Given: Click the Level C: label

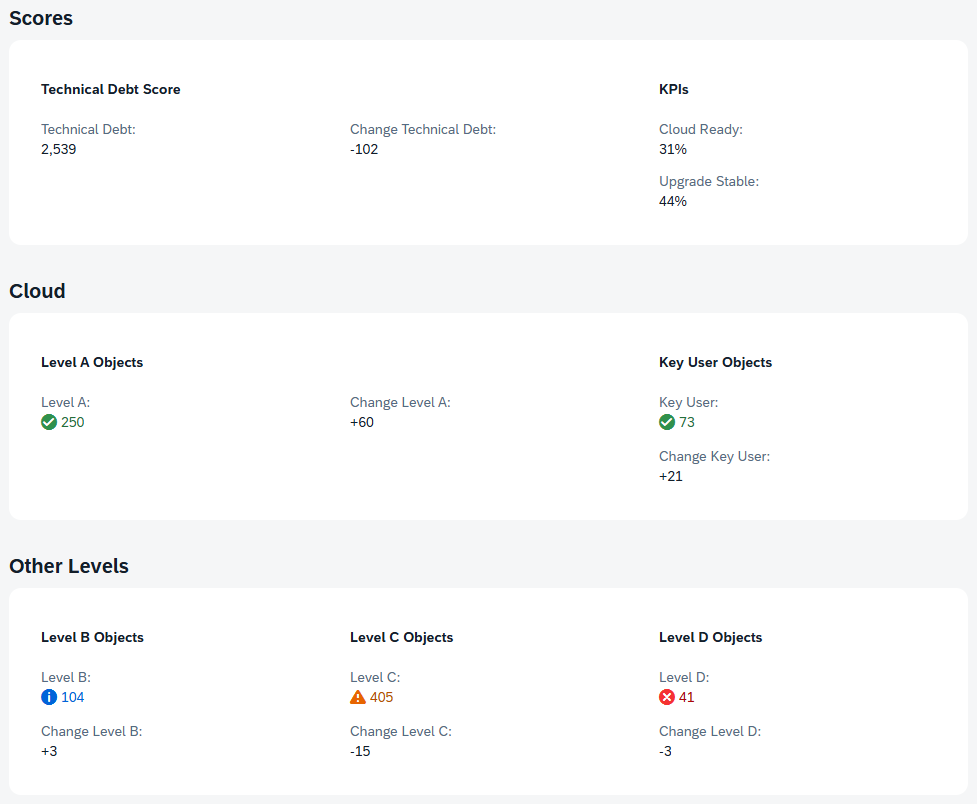Looking at the screenshot, I should 375,677.
